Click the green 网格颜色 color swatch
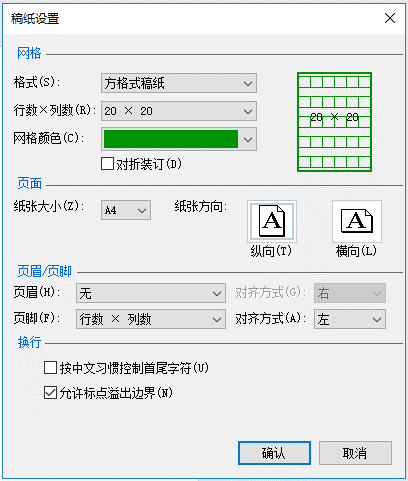Image resolution: width=408 pixels, height=481 pixels. (x=171, y=139)
